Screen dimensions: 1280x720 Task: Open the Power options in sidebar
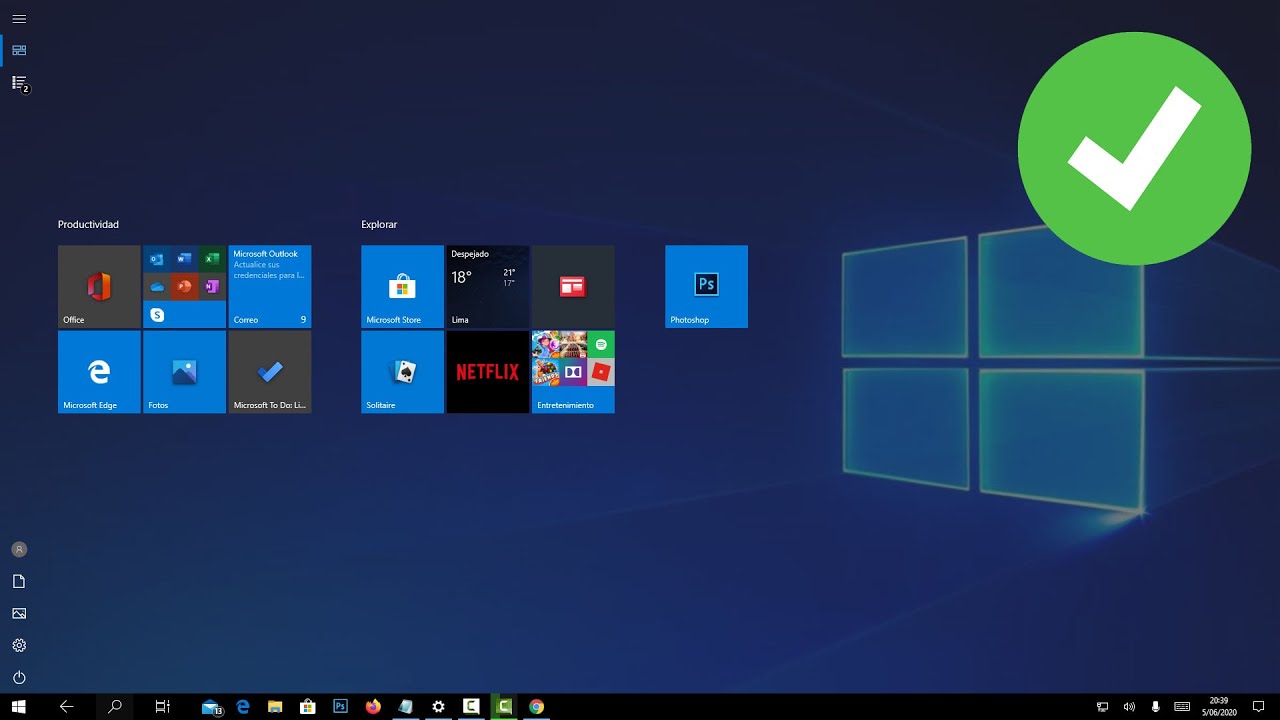[19, 677]
